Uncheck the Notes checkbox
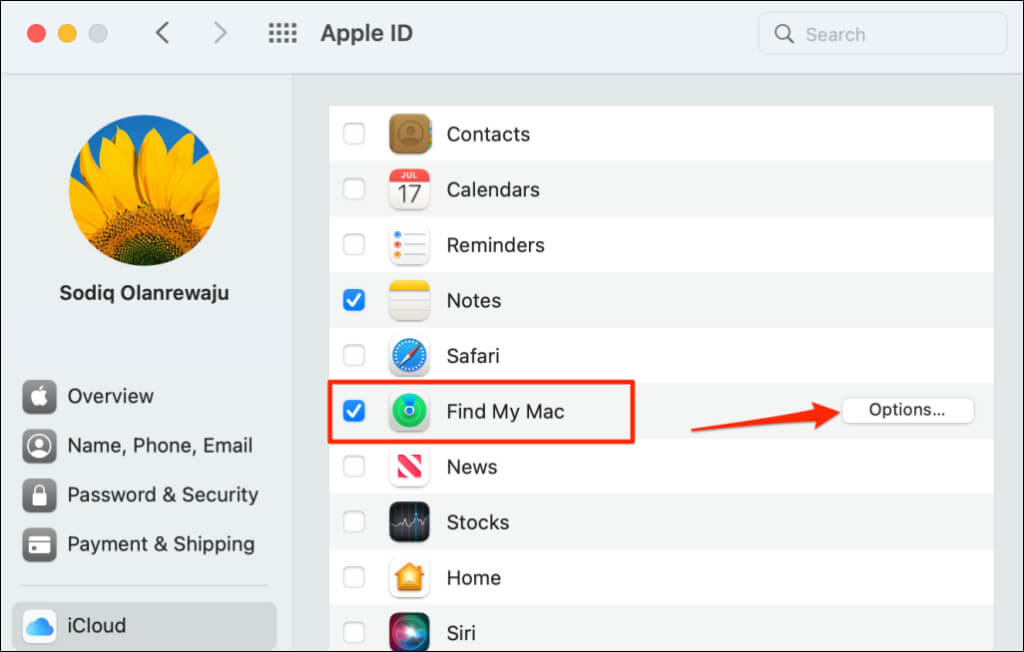 click(354, 301)
